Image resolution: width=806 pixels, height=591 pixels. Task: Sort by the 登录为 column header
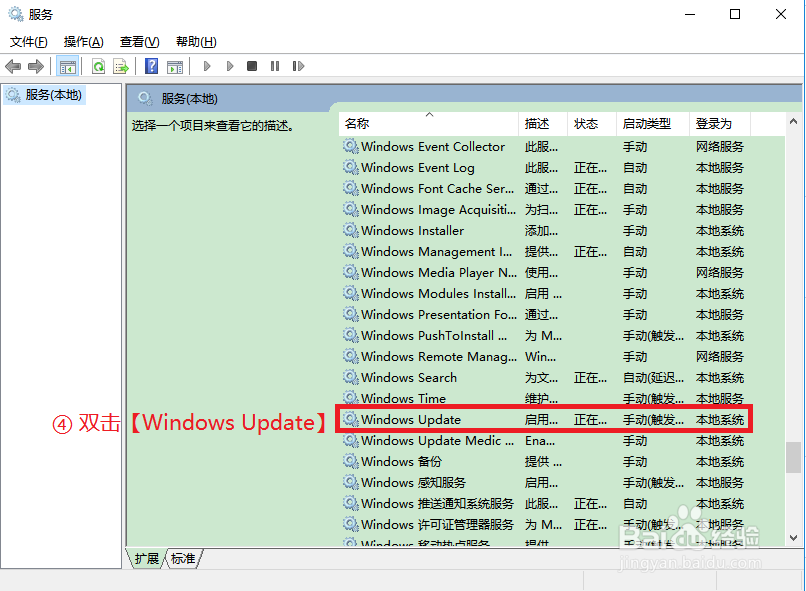coord(720,124)
